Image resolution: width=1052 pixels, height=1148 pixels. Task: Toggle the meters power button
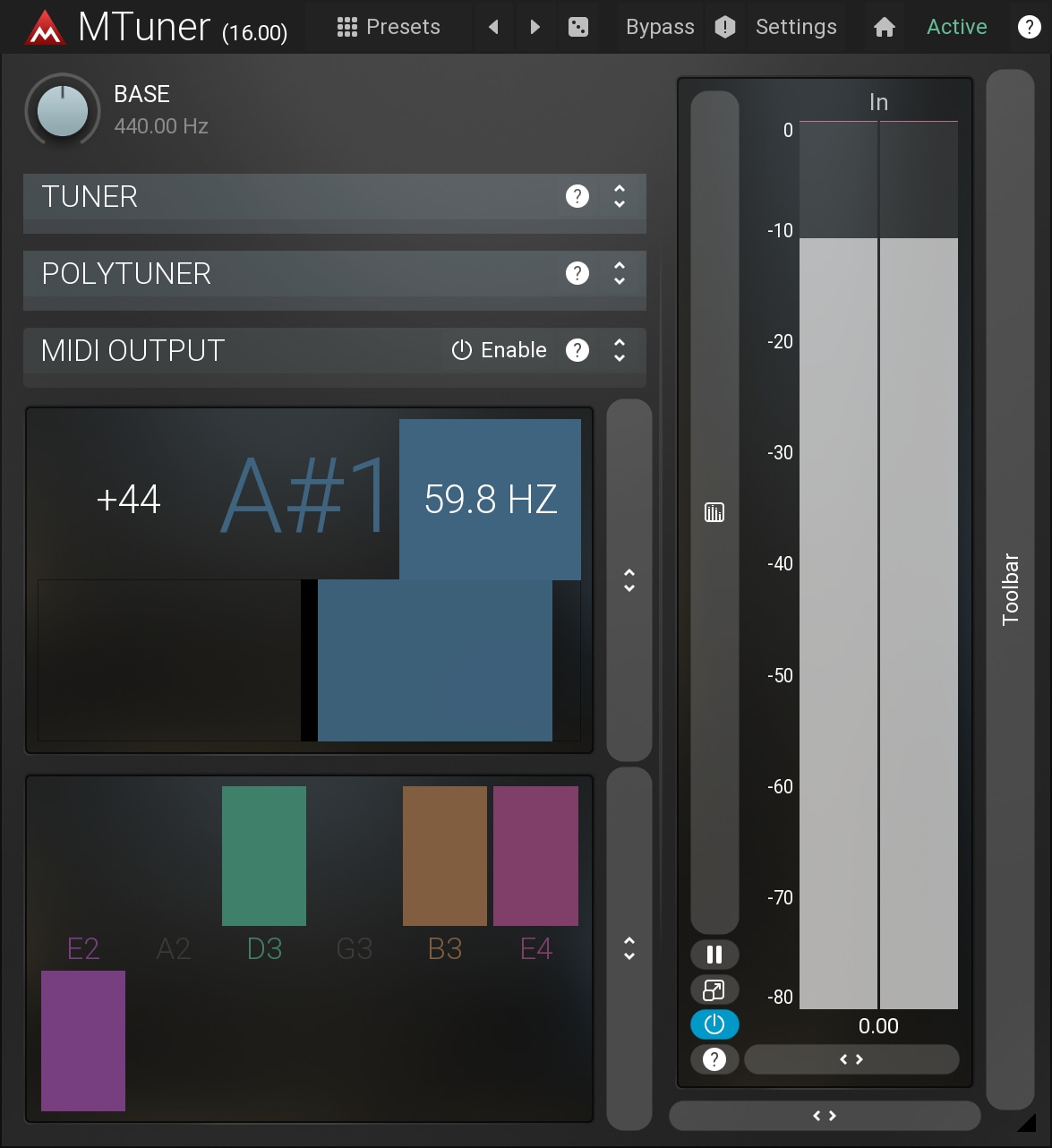(714, 1024)
